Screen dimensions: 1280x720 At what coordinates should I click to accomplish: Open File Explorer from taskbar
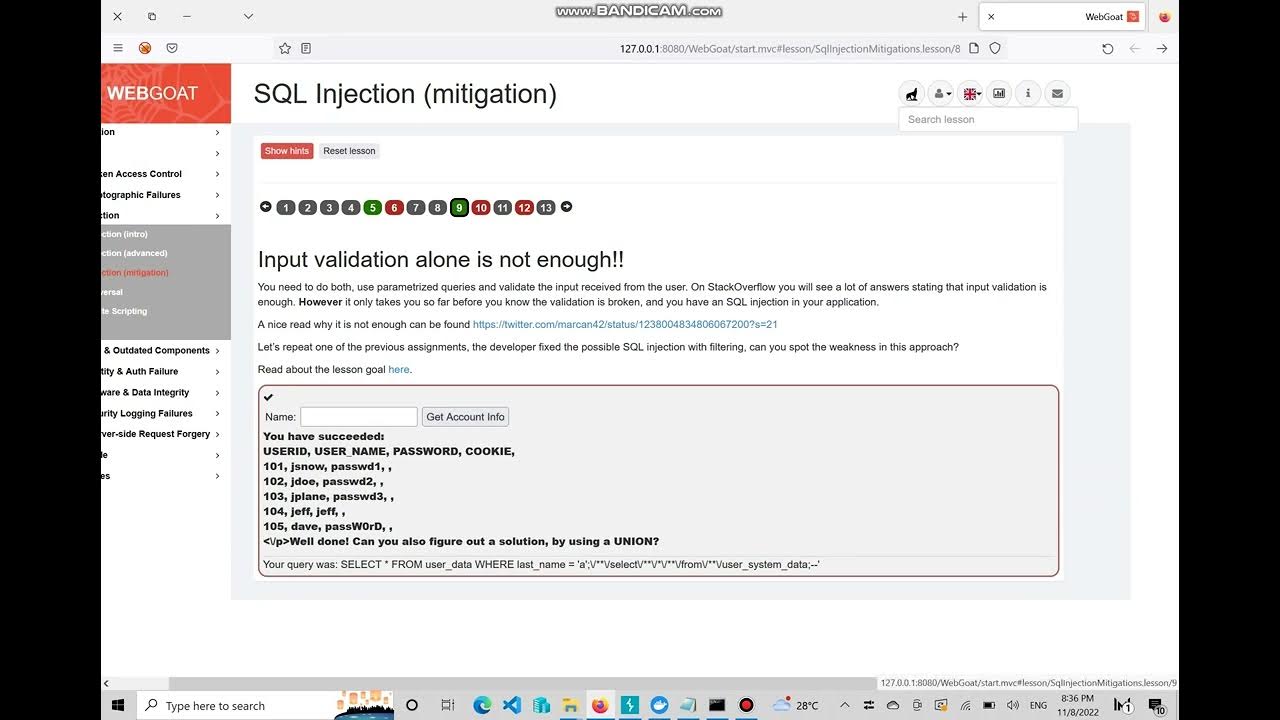coord(570,705)
